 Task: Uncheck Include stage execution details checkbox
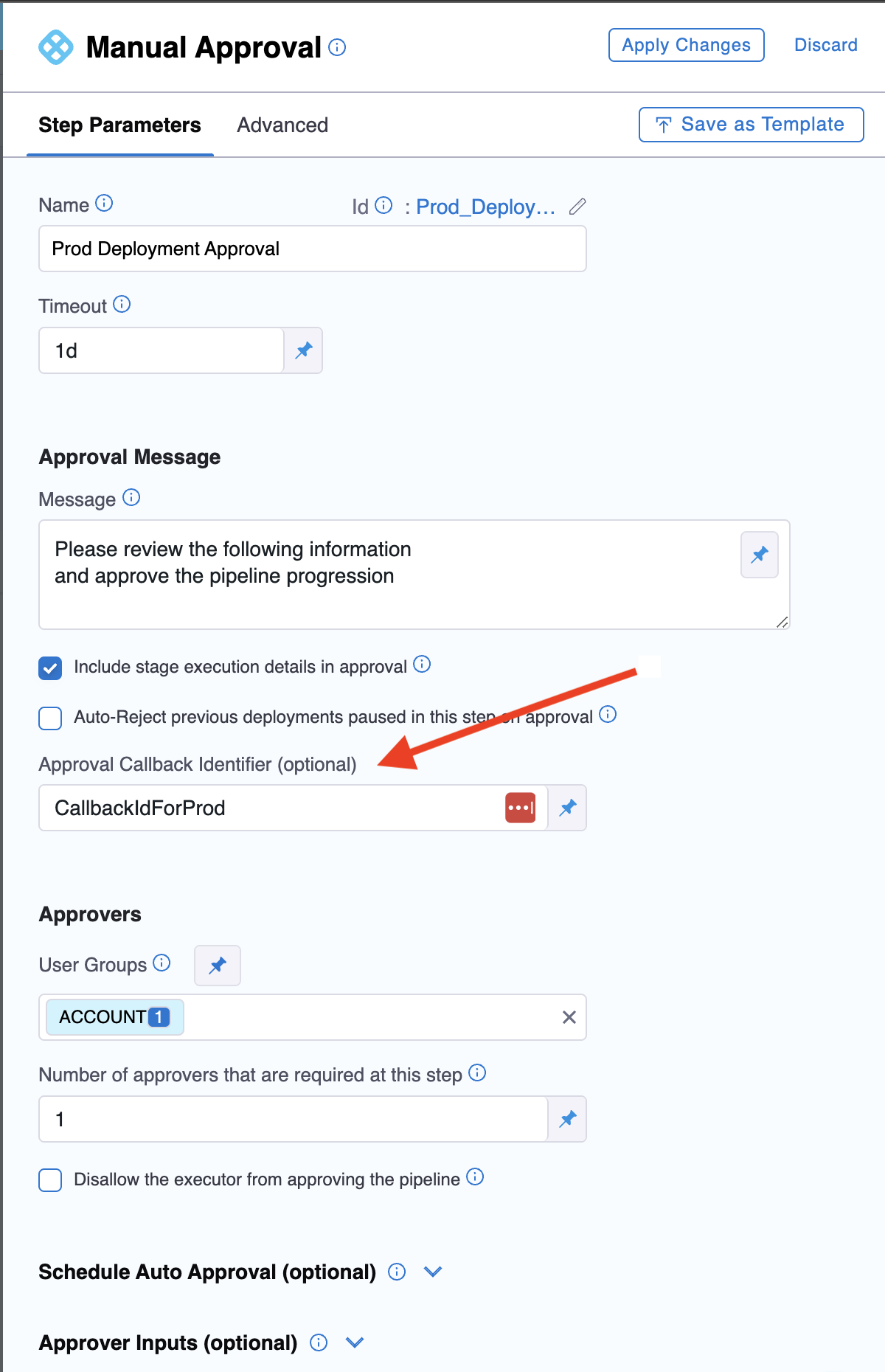(x=50, y=668)
